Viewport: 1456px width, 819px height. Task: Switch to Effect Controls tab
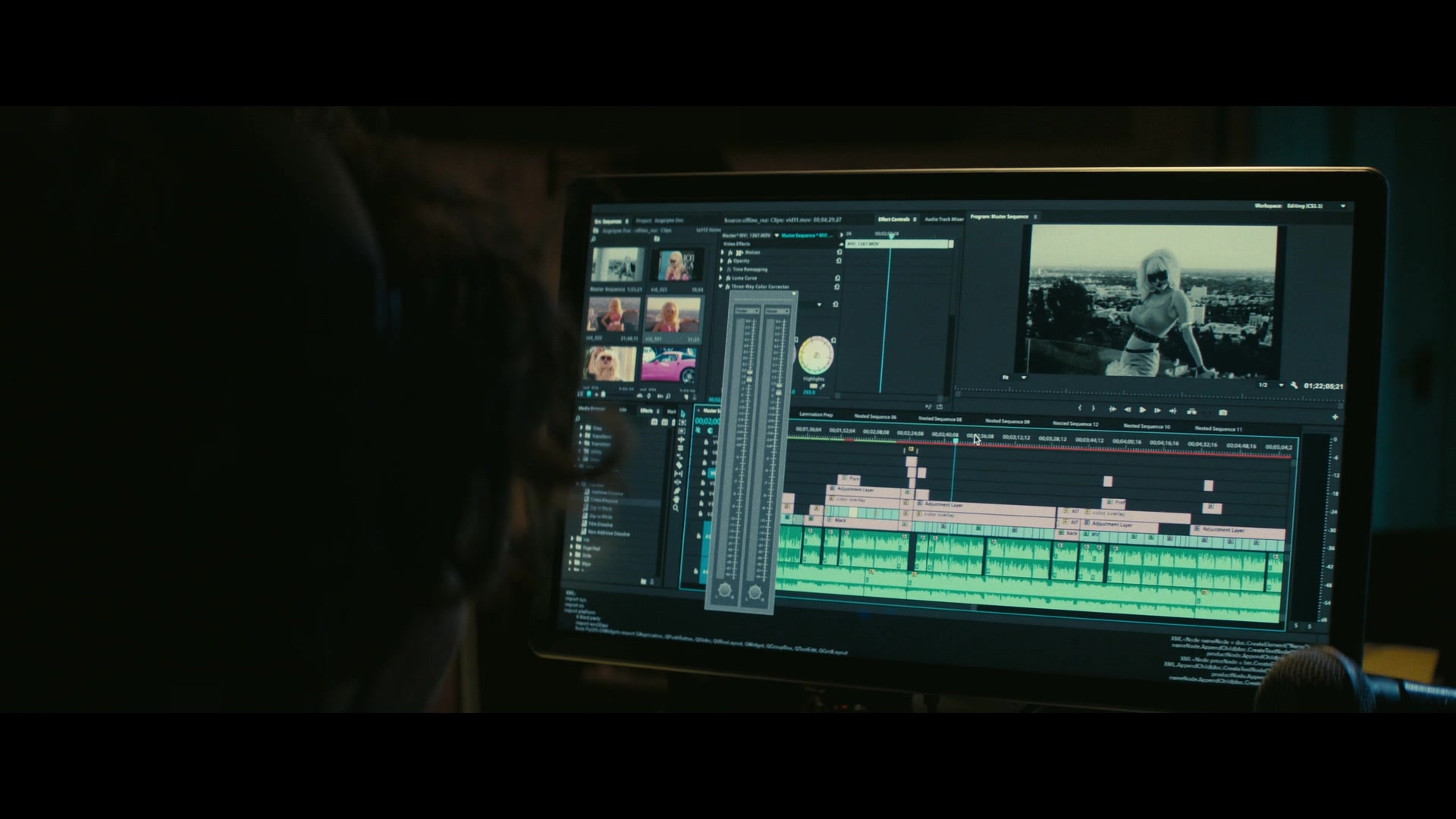click(893, 219)
